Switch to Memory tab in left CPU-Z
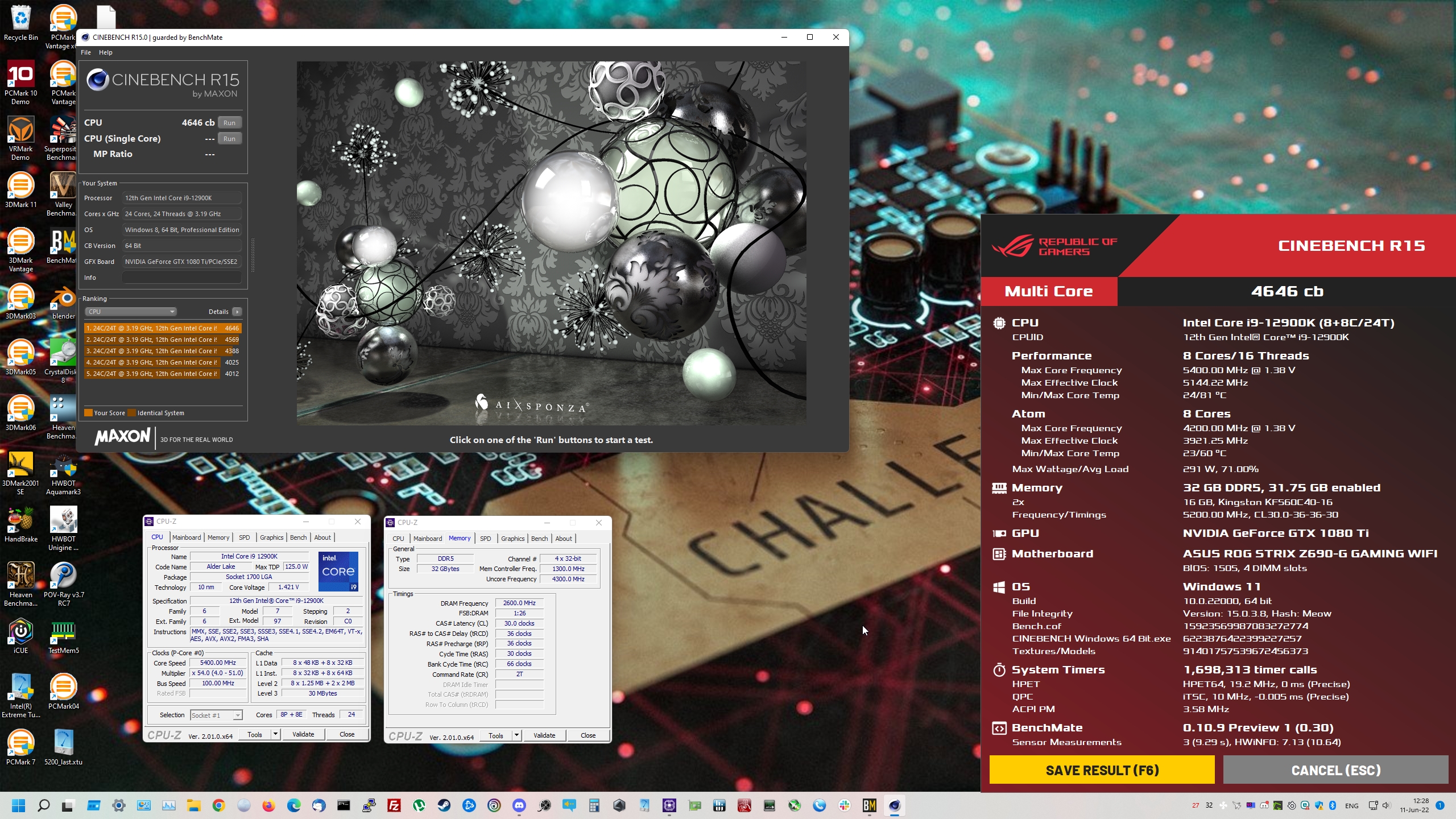 click(218, 537)
